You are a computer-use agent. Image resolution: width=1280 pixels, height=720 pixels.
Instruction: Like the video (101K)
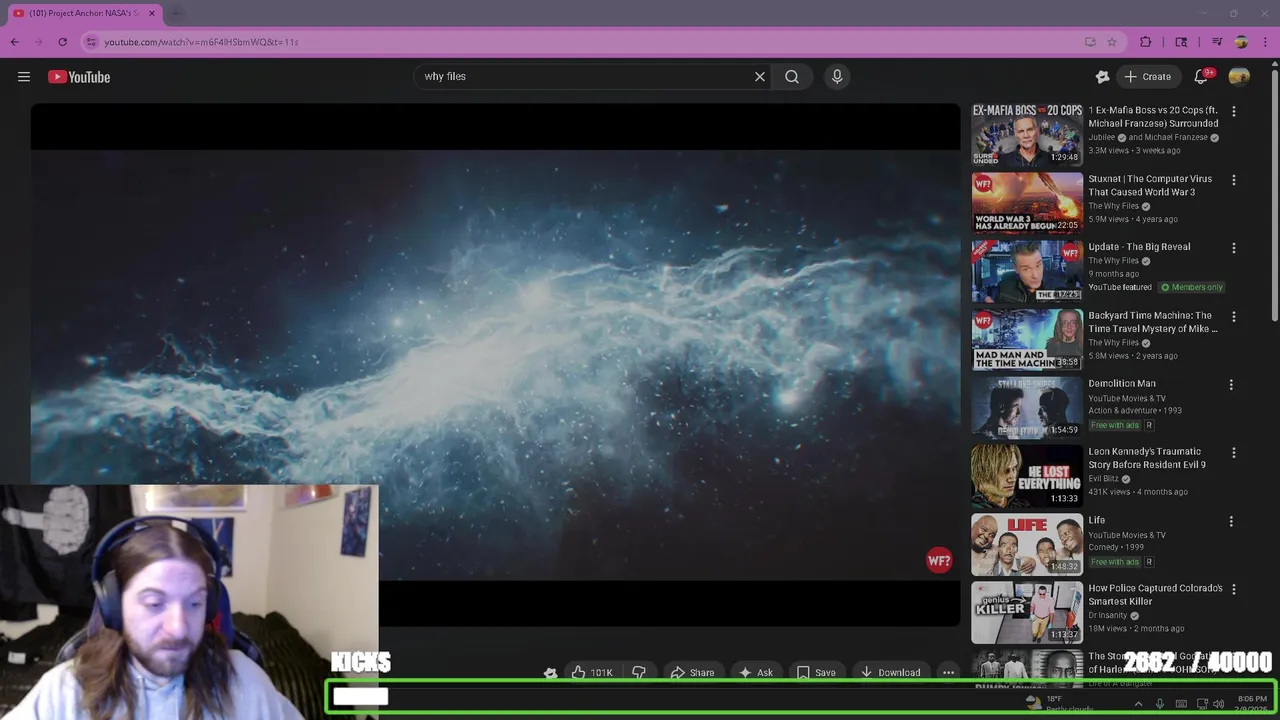click(592, 672)
